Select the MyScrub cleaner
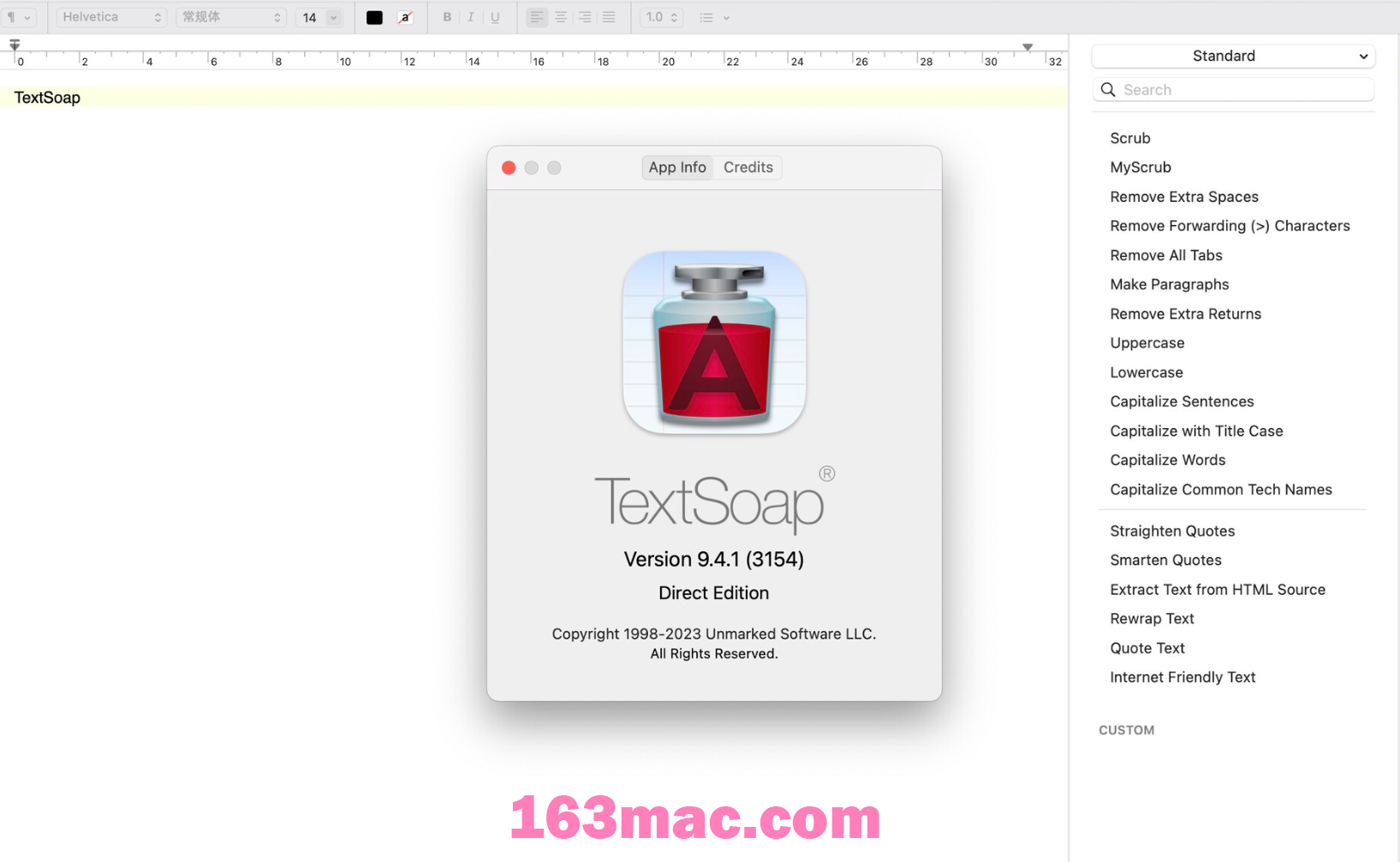This screenshot has width=1400, height=862. point(1141,168)
